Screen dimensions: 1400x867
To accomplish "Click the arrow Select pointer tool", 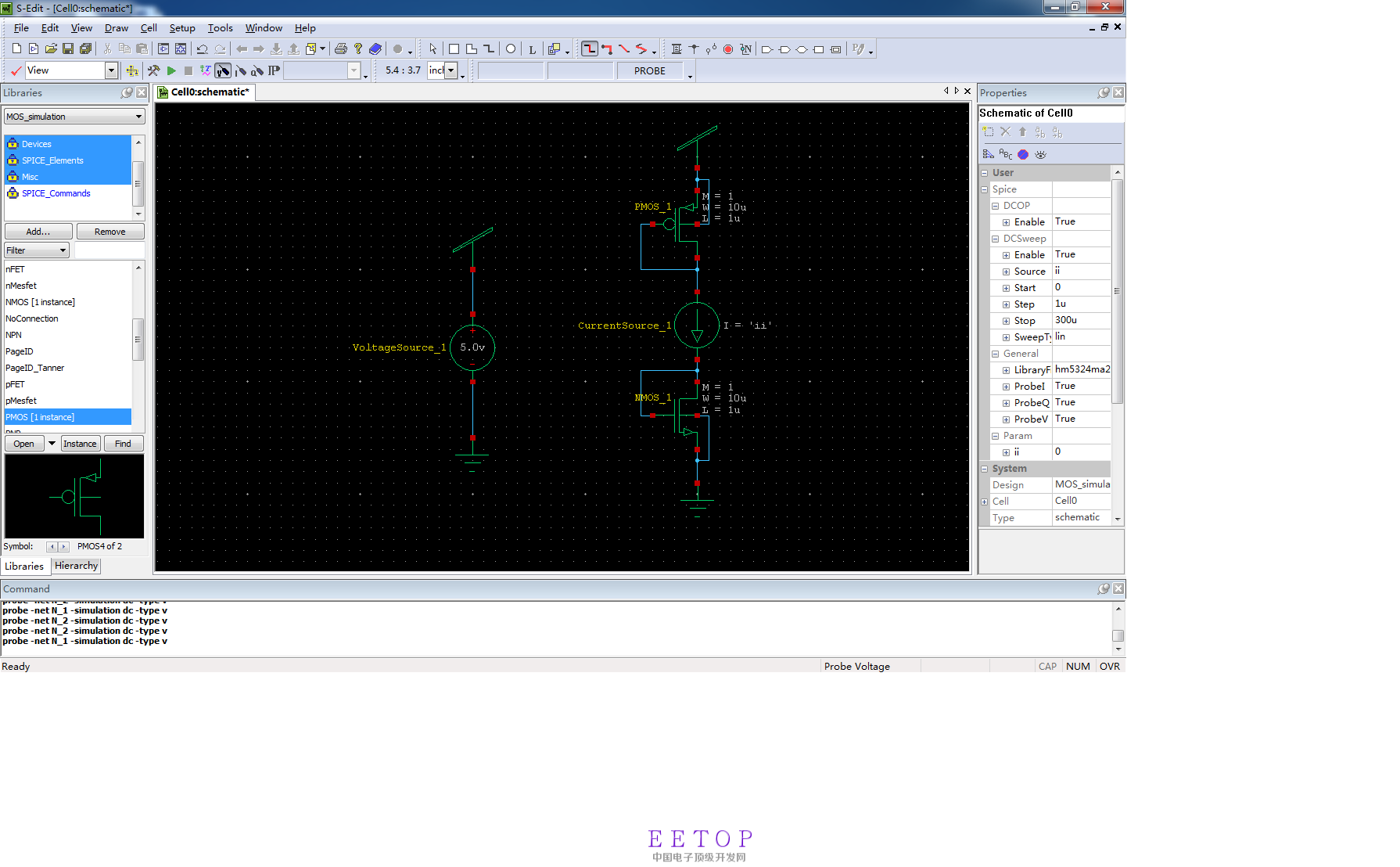I will (433, 49).
